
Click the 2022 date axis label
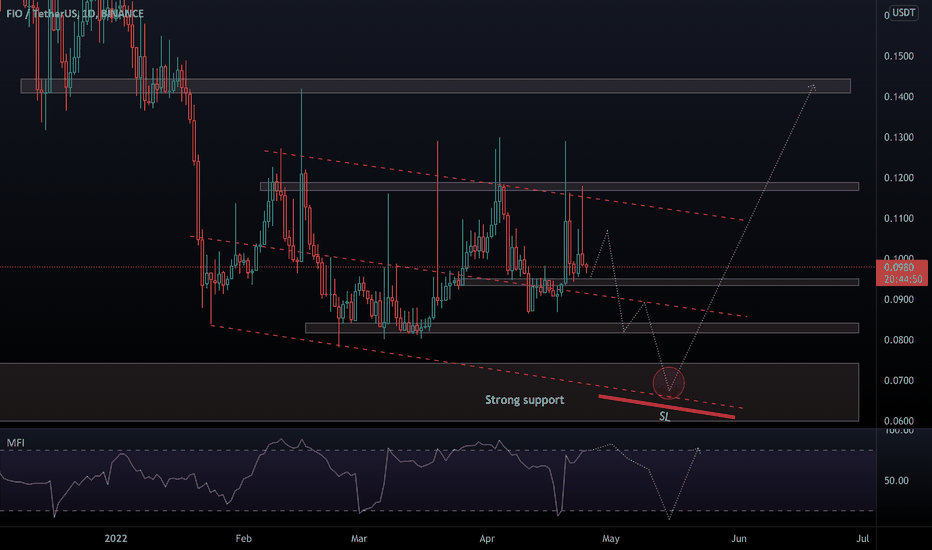point(116,539)
